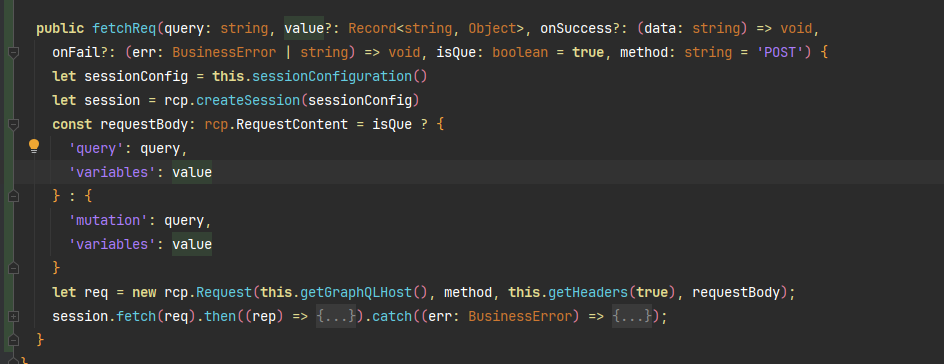The width and height of the screenshot is (944, 364).
Task: Click the true default value of isQue
Action: coord(588,52)
